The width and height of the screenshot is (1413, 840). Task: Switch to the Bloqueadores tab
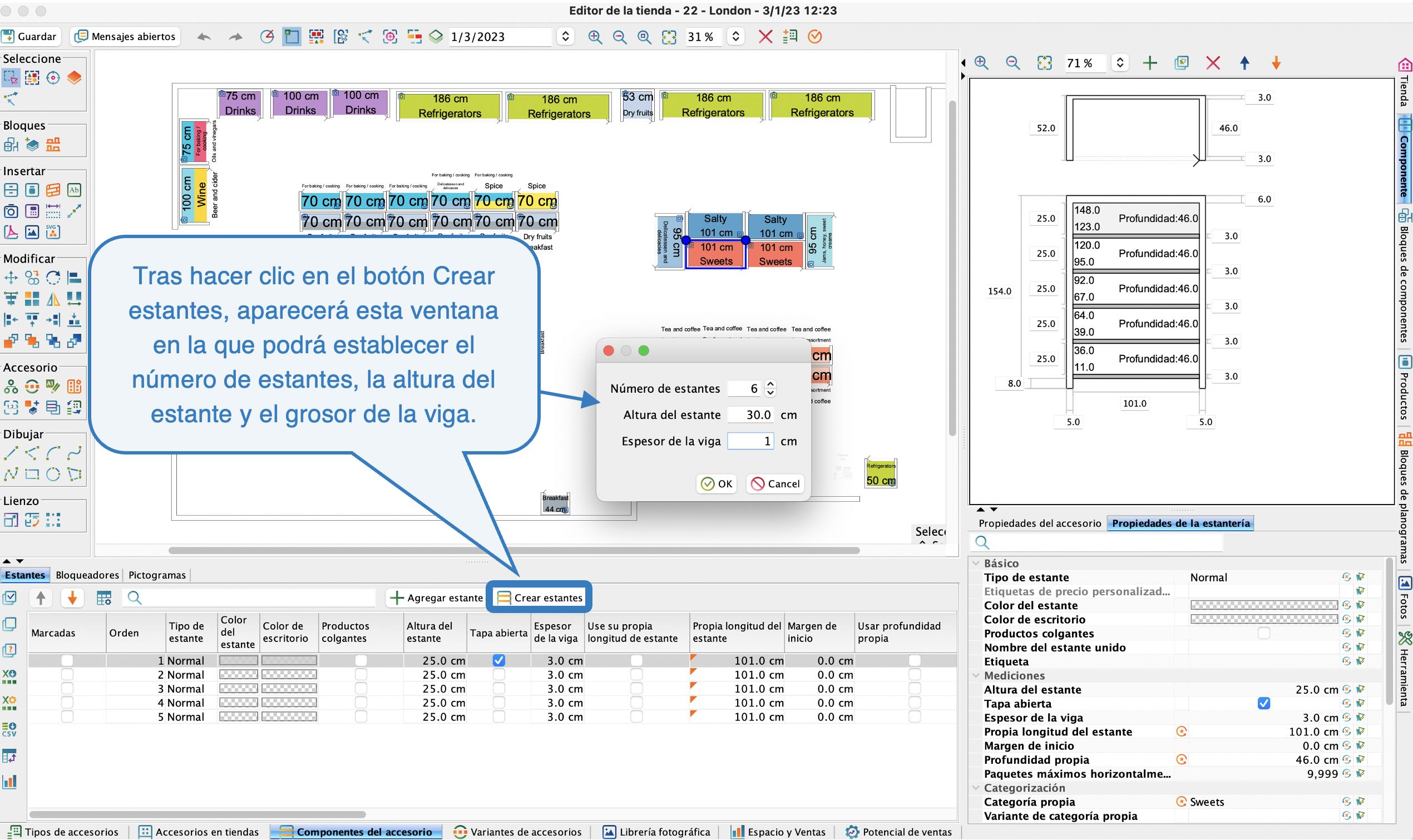click(87, 575)
